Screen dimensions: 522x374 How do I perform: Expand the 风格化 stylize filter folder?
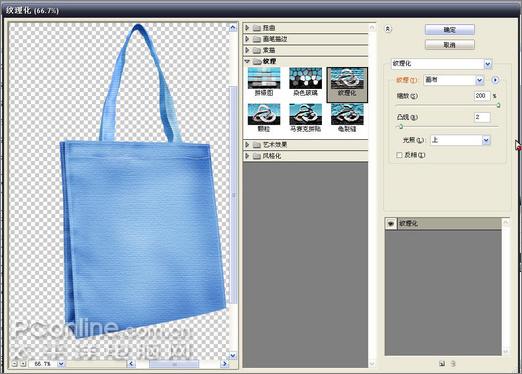pos(247,156)
